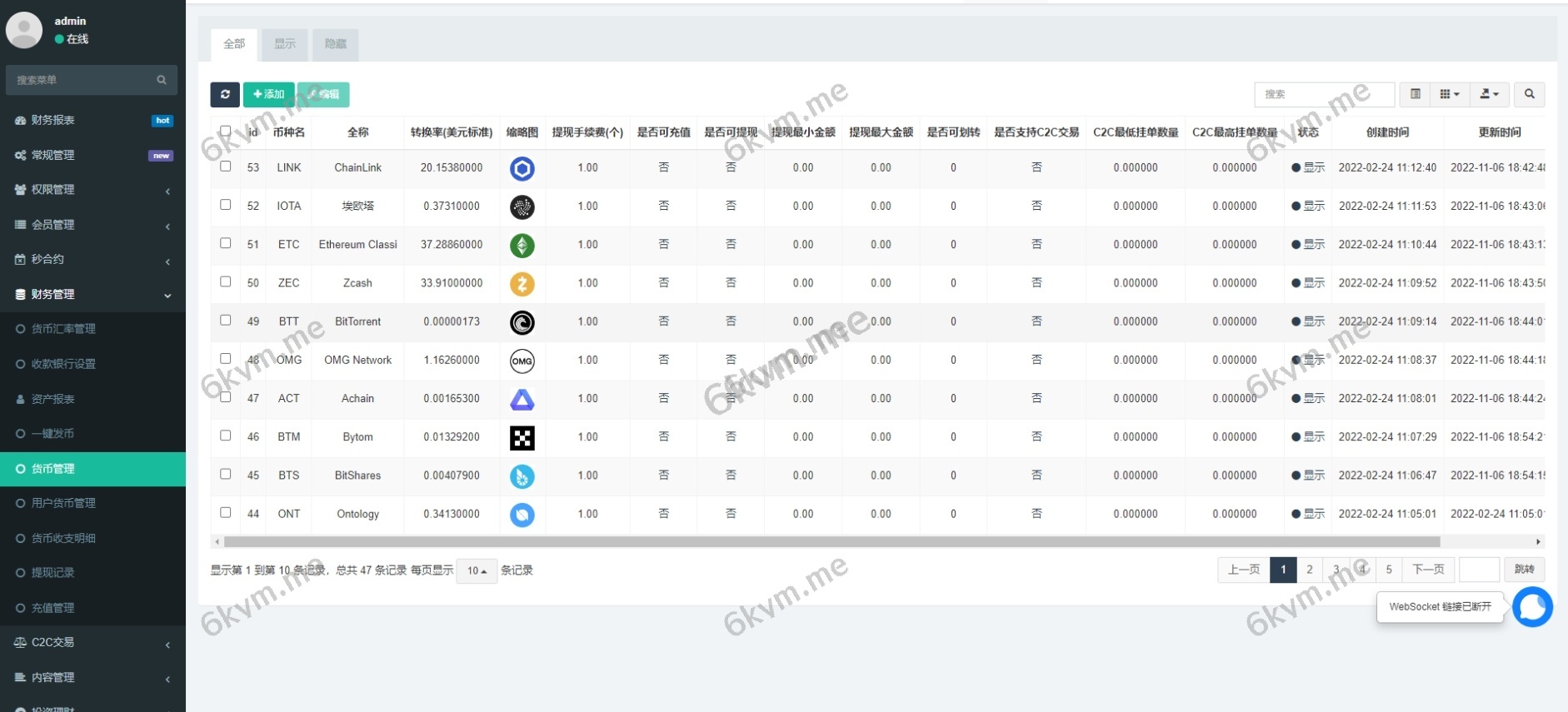
Task: Click the green 添加 button
Action: click(x=268, y=95)
